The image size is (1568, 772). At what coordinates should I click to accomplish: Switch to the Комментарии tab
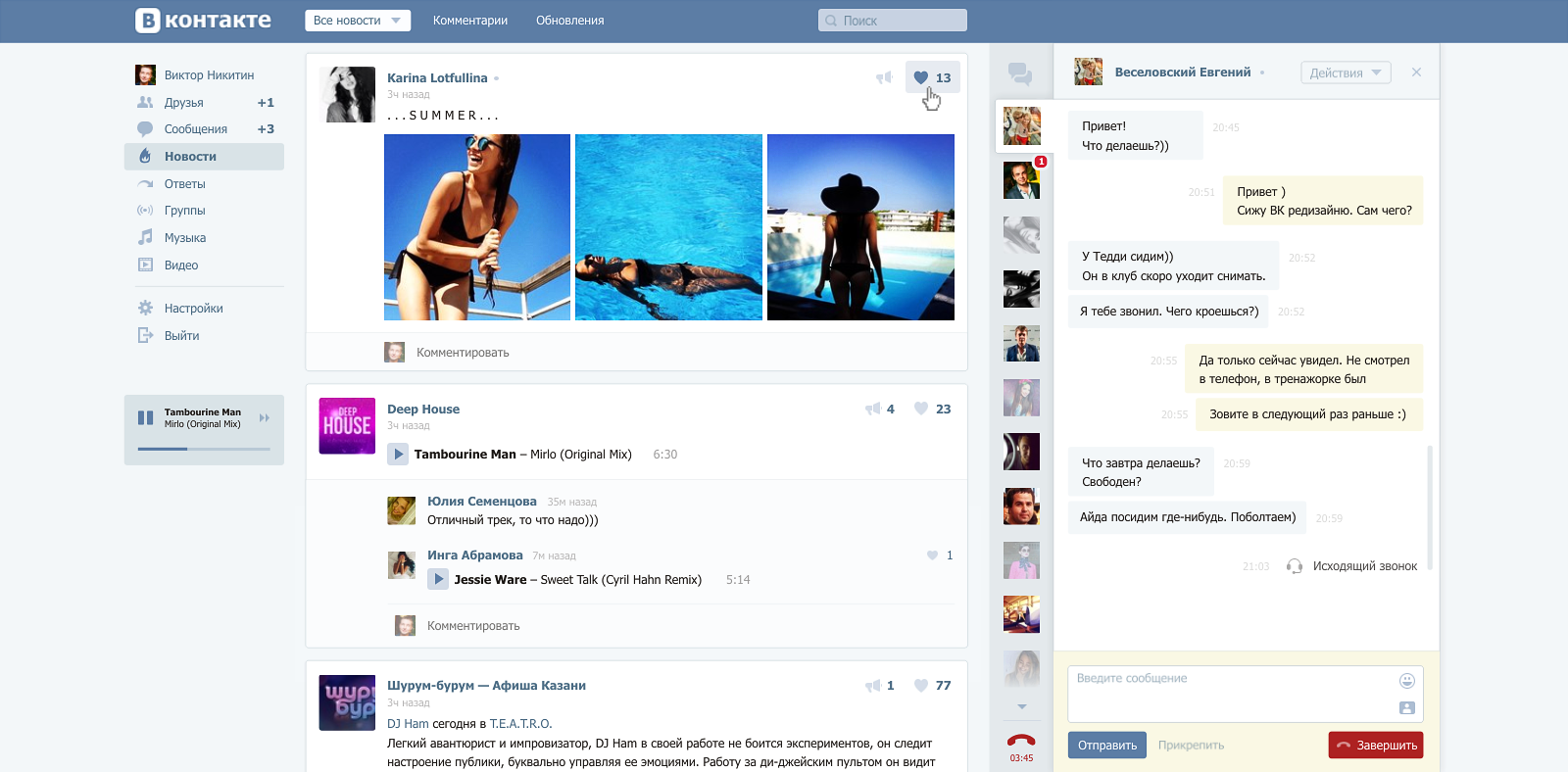(470, 21)
